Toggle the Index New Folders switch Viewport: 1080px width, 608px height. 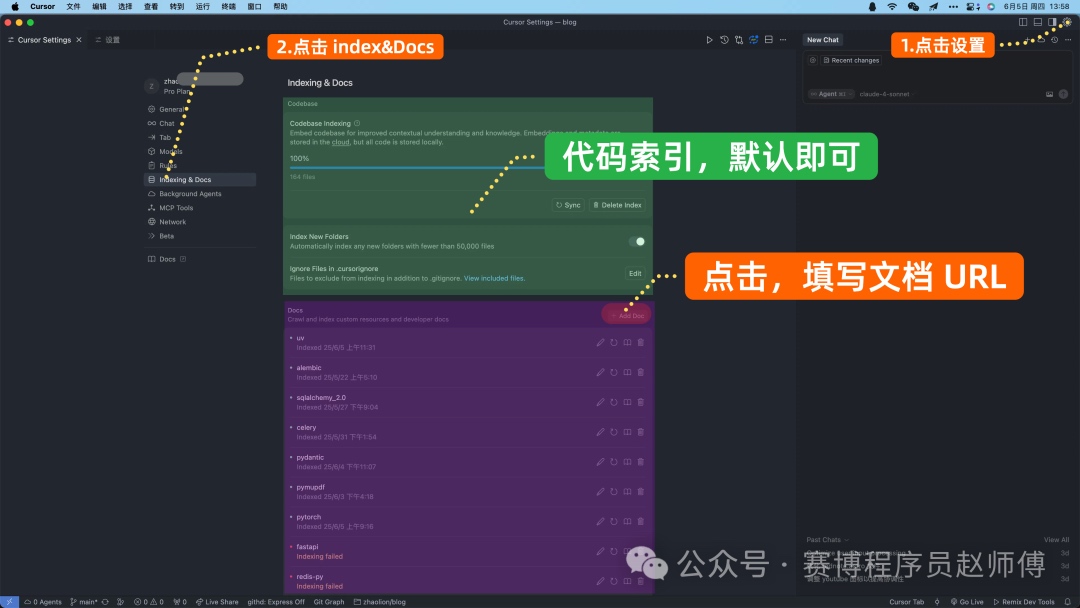pyautogui.click(x=637, y=242)
